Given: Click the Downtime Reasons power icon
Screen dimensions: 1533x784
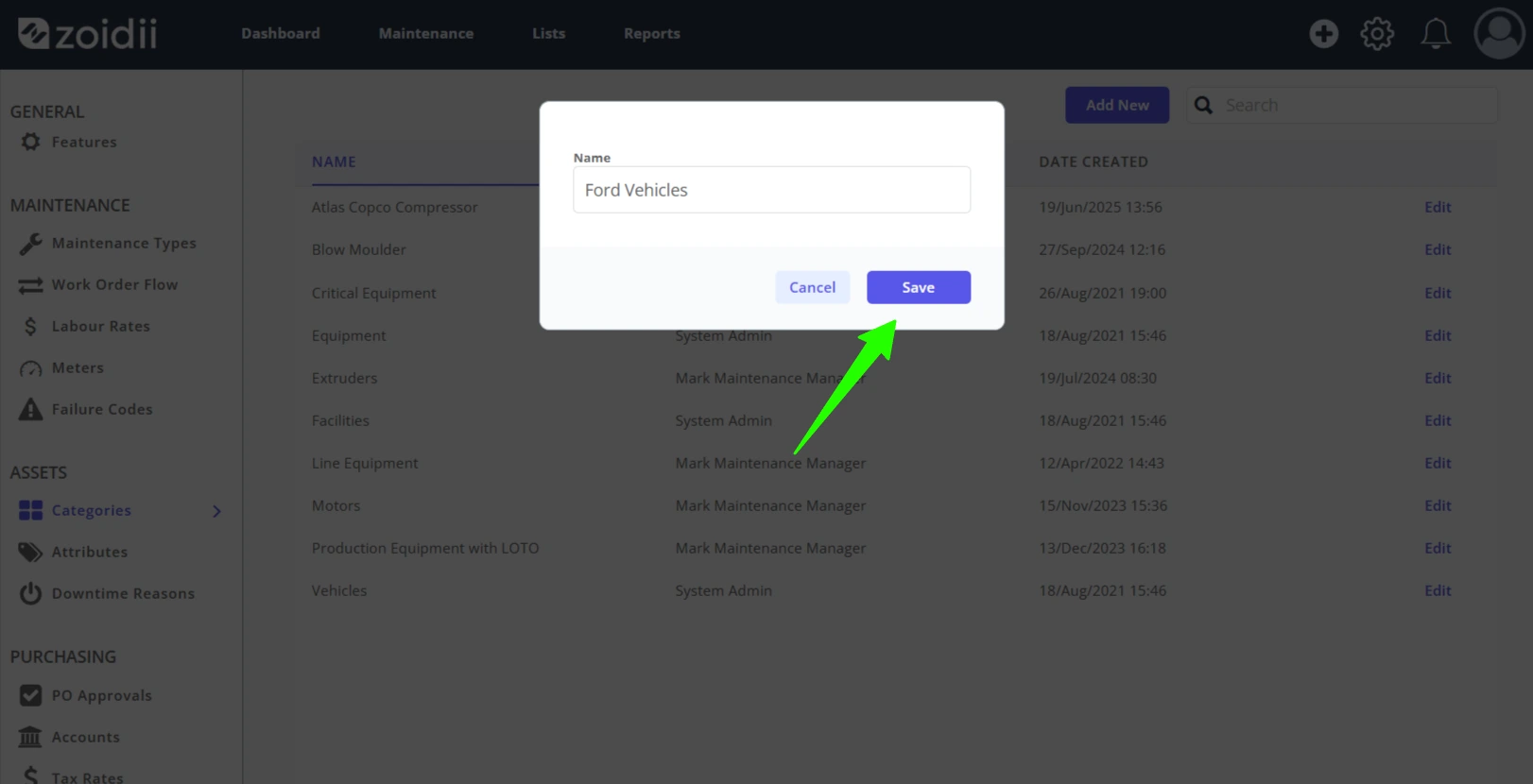Looking at the screenshot, I should 31,593.
